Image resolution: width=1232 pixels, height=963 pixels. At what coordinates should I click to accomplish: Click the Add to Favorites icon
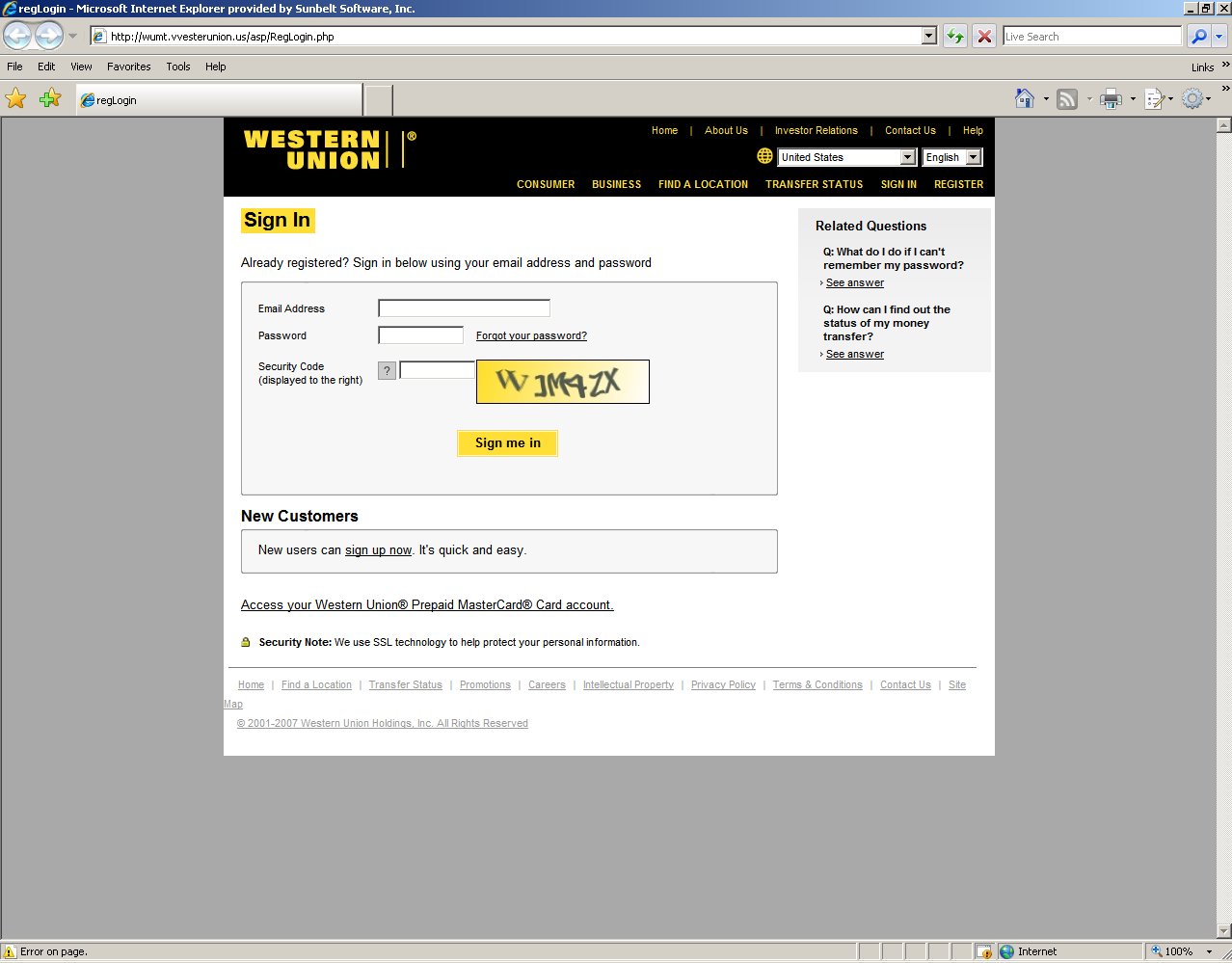coord(50,98)
